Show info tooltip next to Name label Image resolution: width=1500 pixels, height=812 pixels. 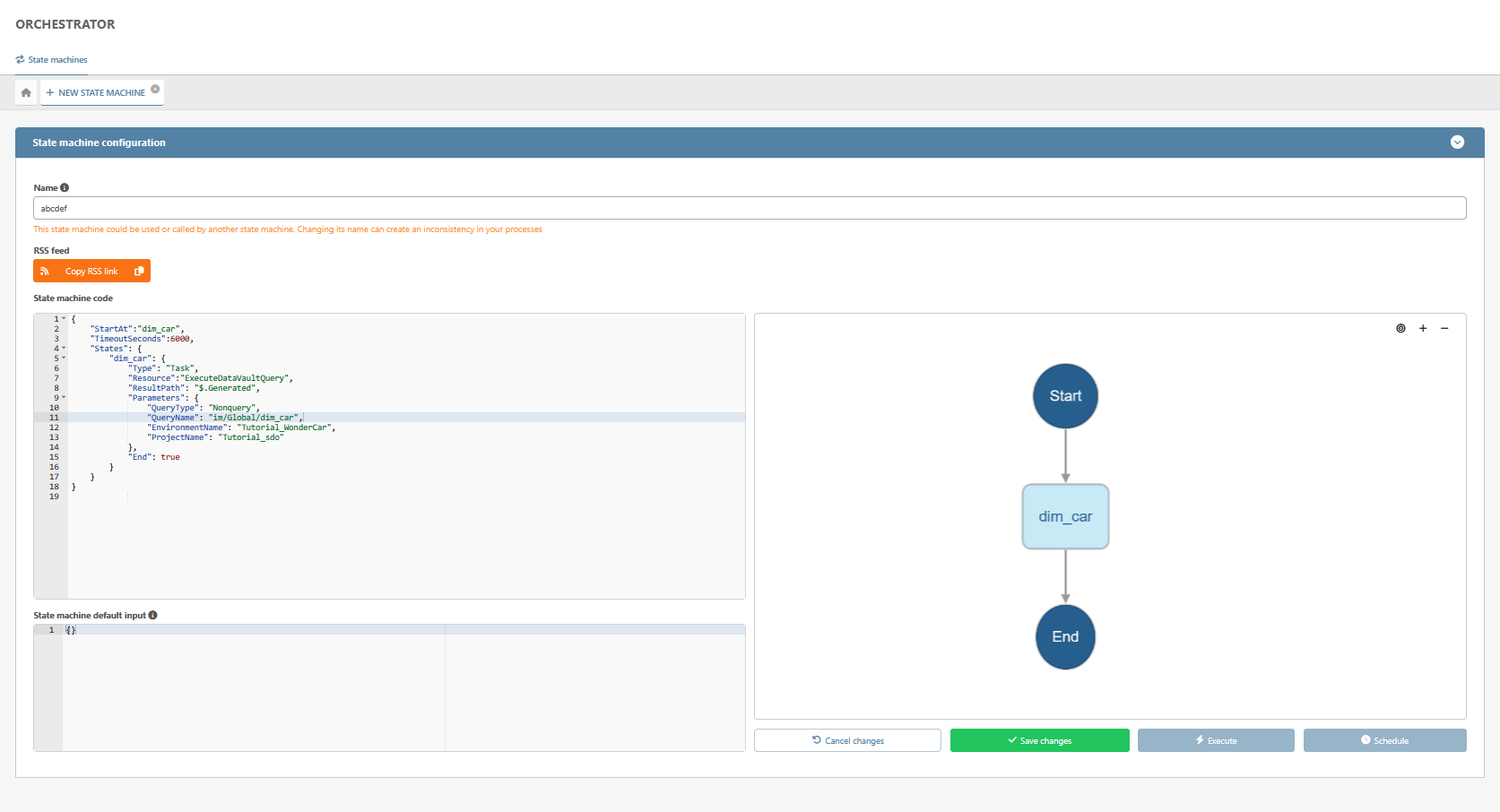pyautogui.click(x=65, y=187)
